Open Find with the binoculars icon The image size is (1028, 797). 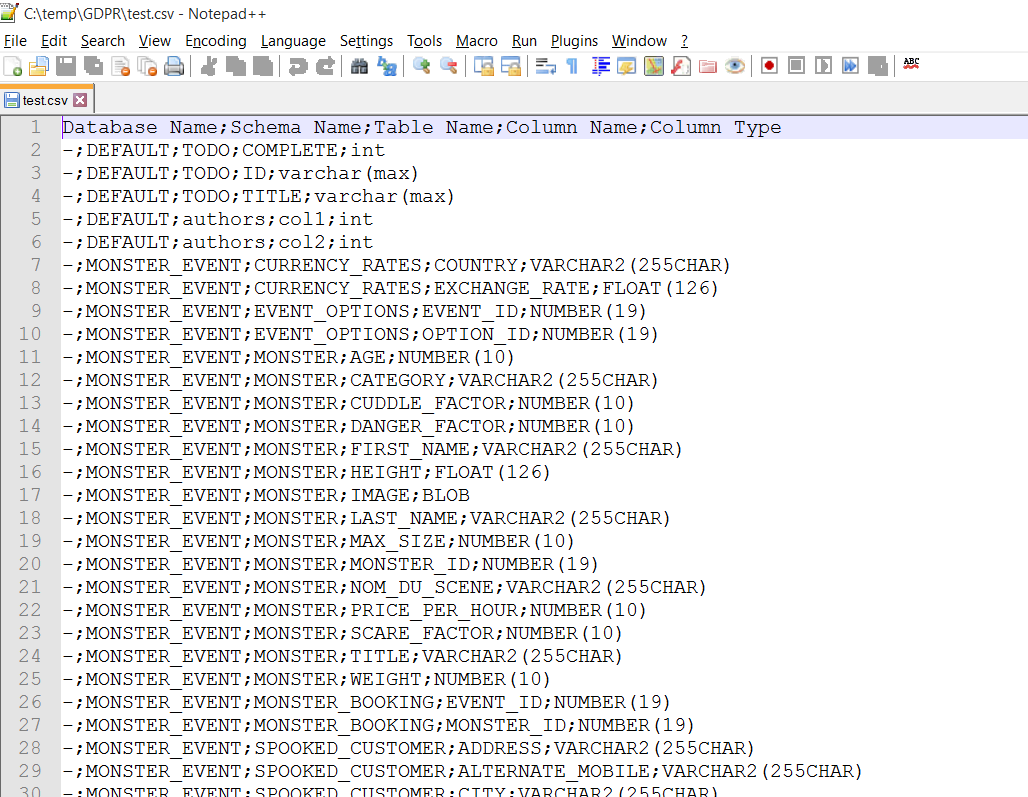(359, 66)
